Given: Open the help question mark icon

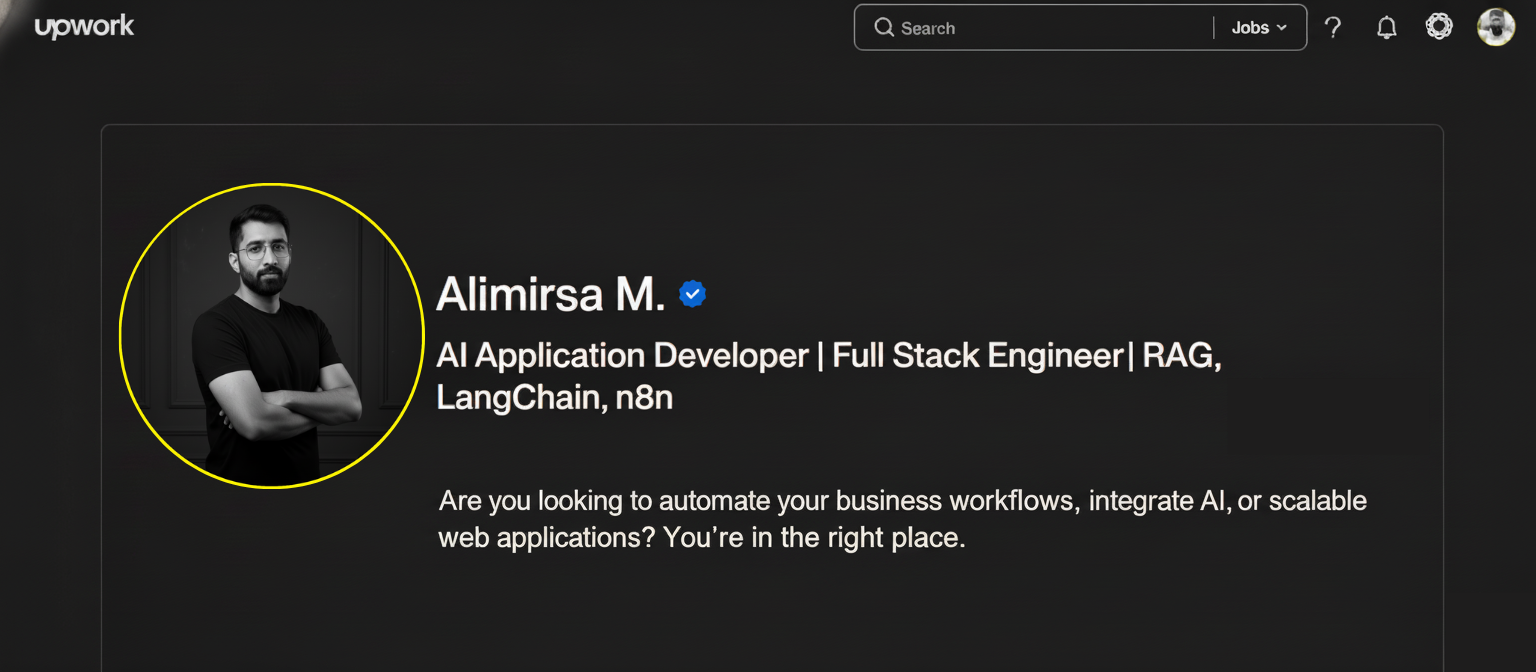Looking at the screenshot, I should (x=1332, y=28).
